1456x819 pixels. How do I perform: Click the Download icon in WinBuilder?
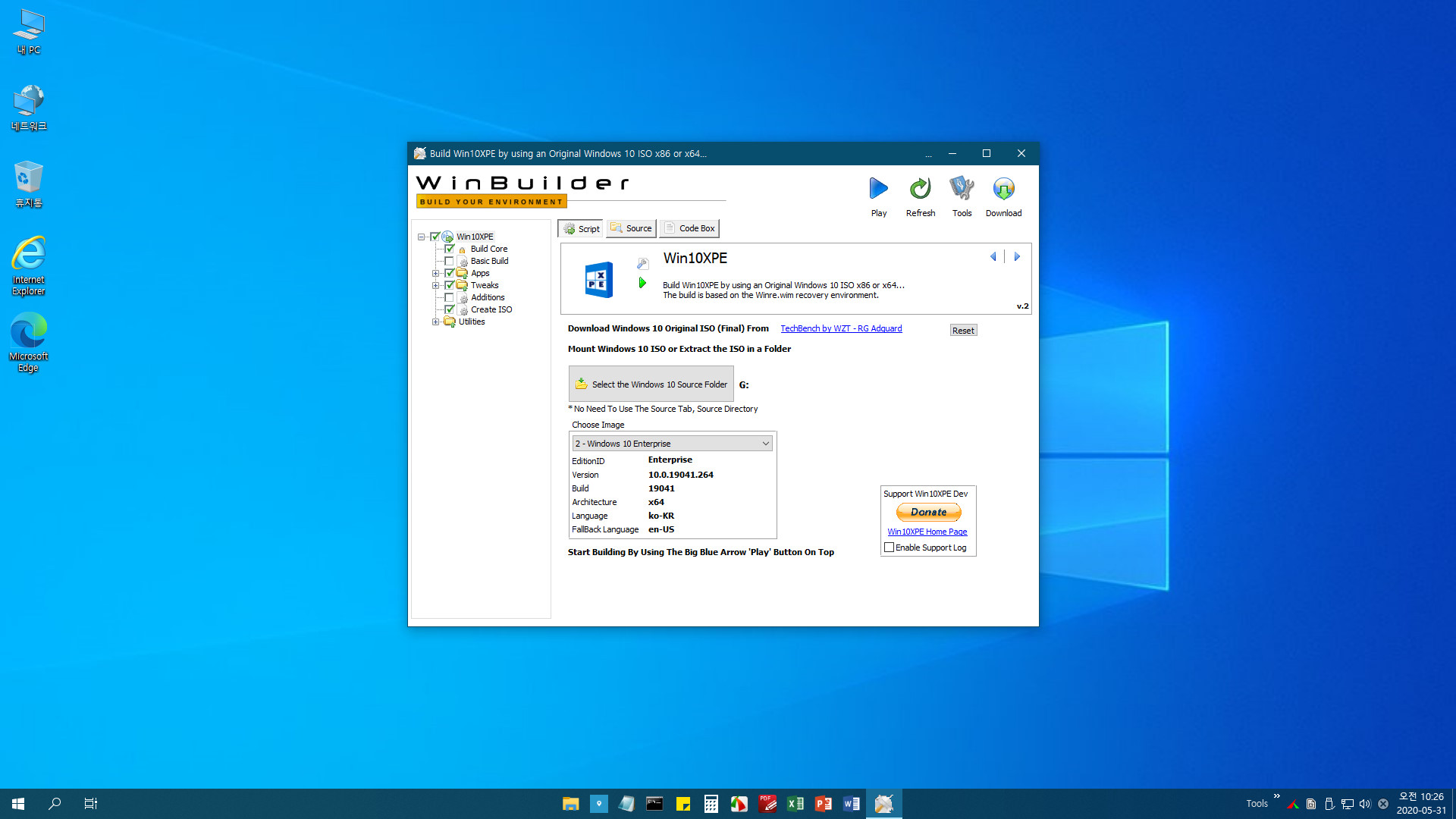[1003, 196]
